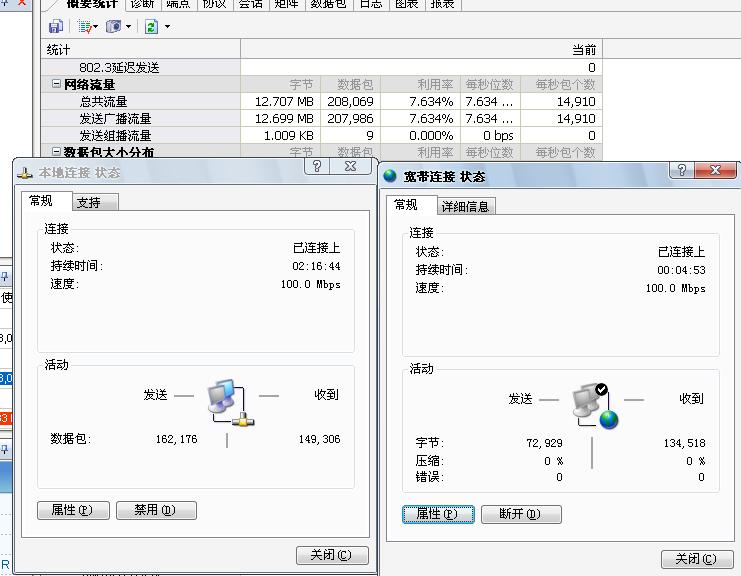
Task: Collapse the 网络流量 tree group
Action: (x=56, y=84)
